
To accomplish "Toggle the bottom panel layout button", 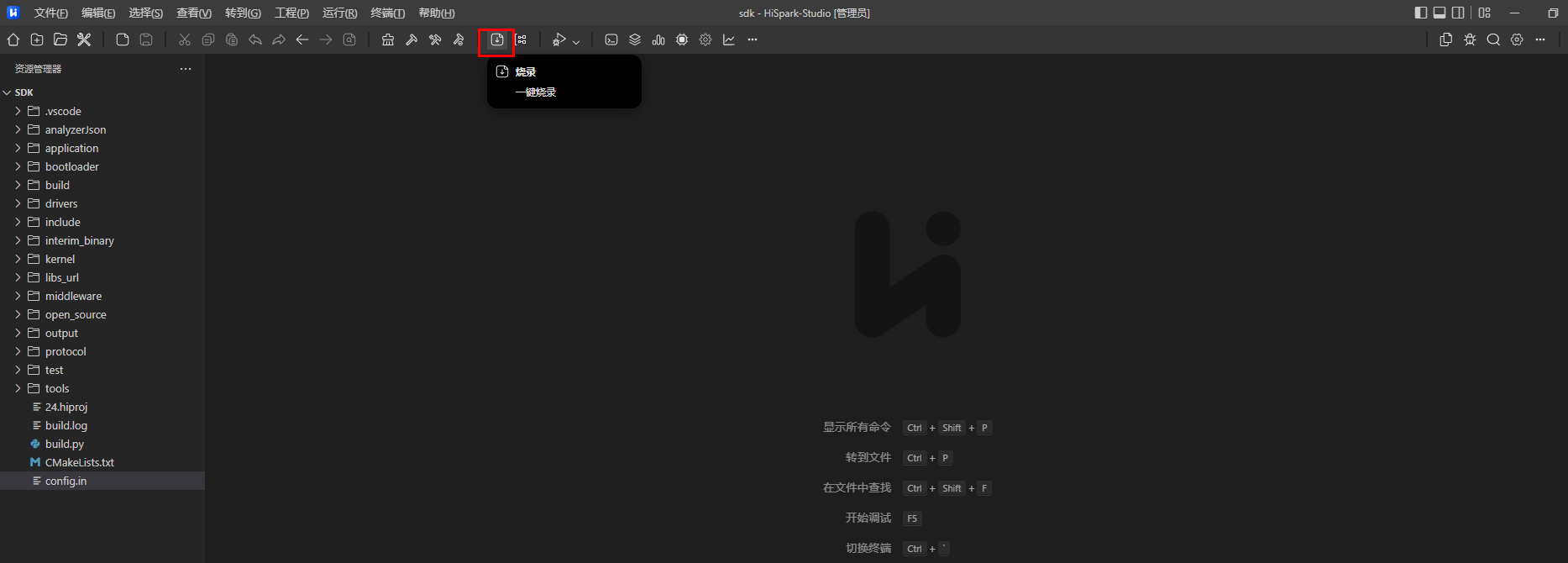I will coord(1440,13).
